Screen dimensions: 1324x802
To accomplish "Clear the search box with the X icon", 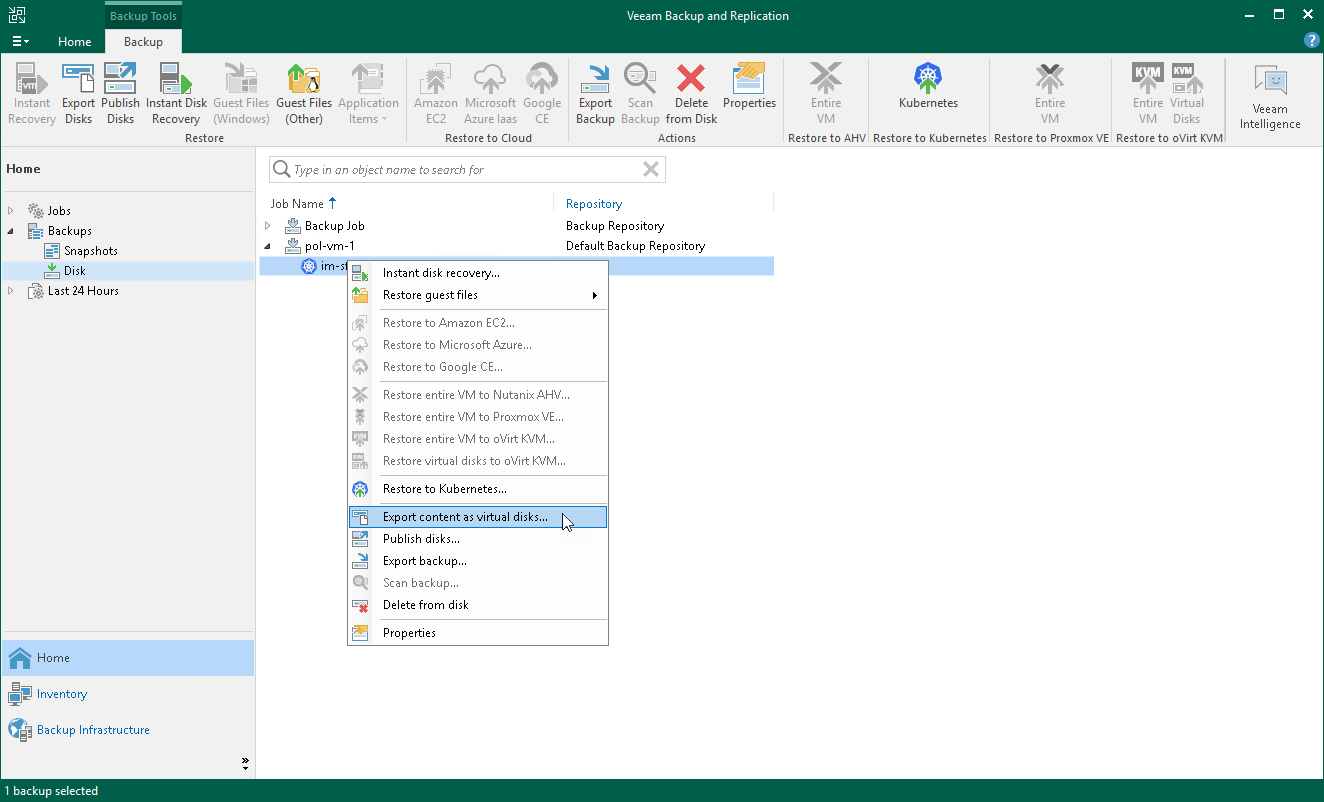I will (x=651, y=170).
